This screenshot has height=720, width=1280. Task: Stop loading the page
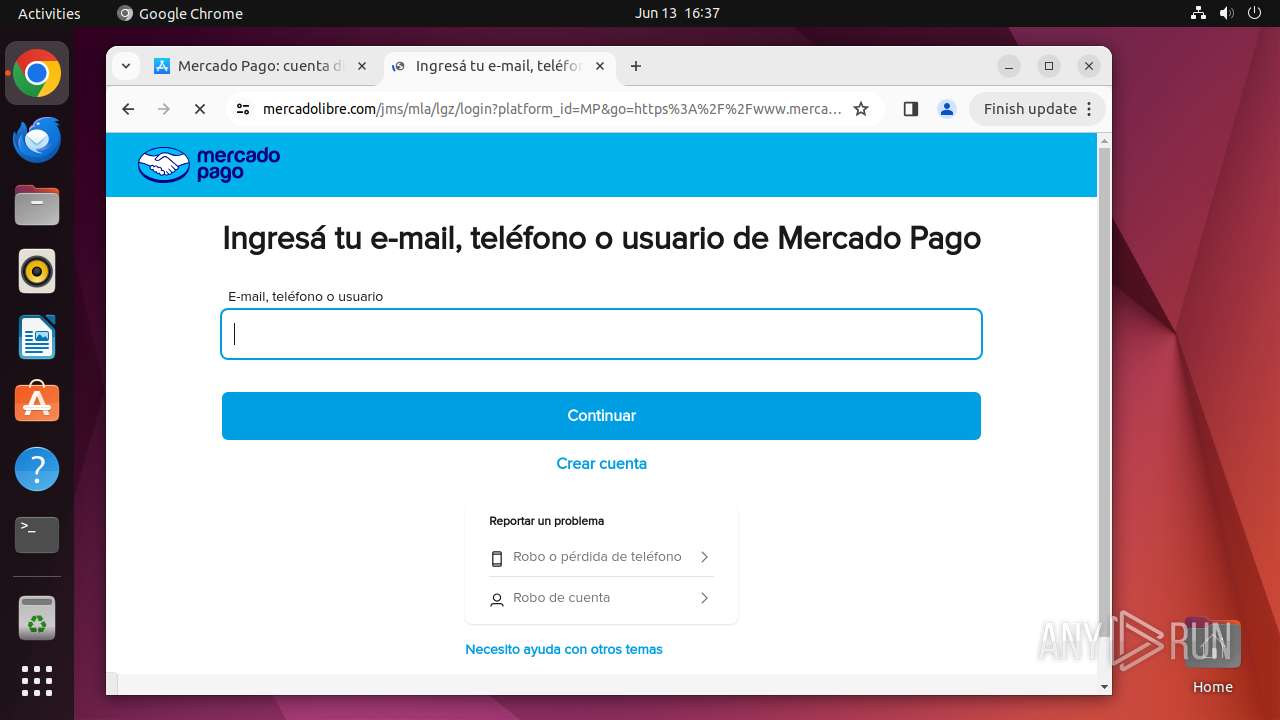coord(200,109)
